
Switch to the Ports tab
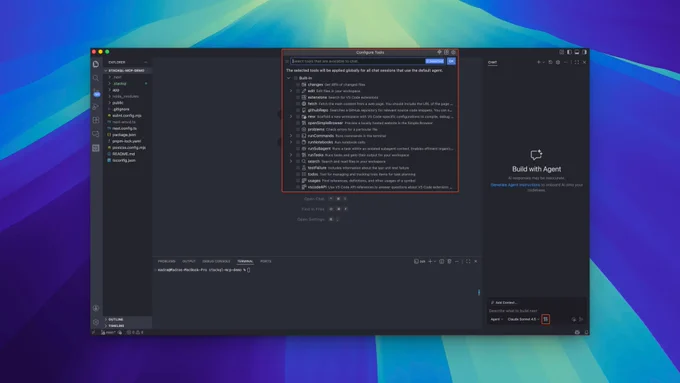point(265,262)
